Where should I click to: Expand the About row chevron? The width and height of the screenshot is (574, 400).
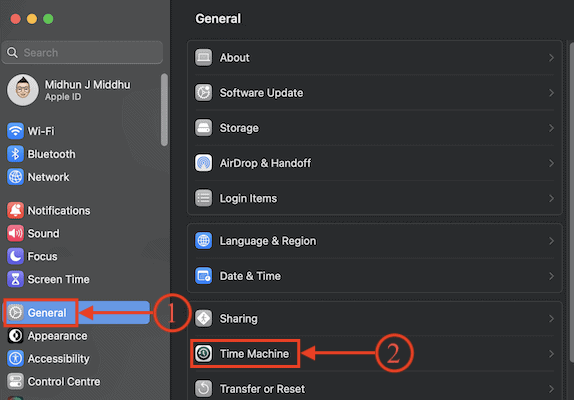[x=551, y=58]
